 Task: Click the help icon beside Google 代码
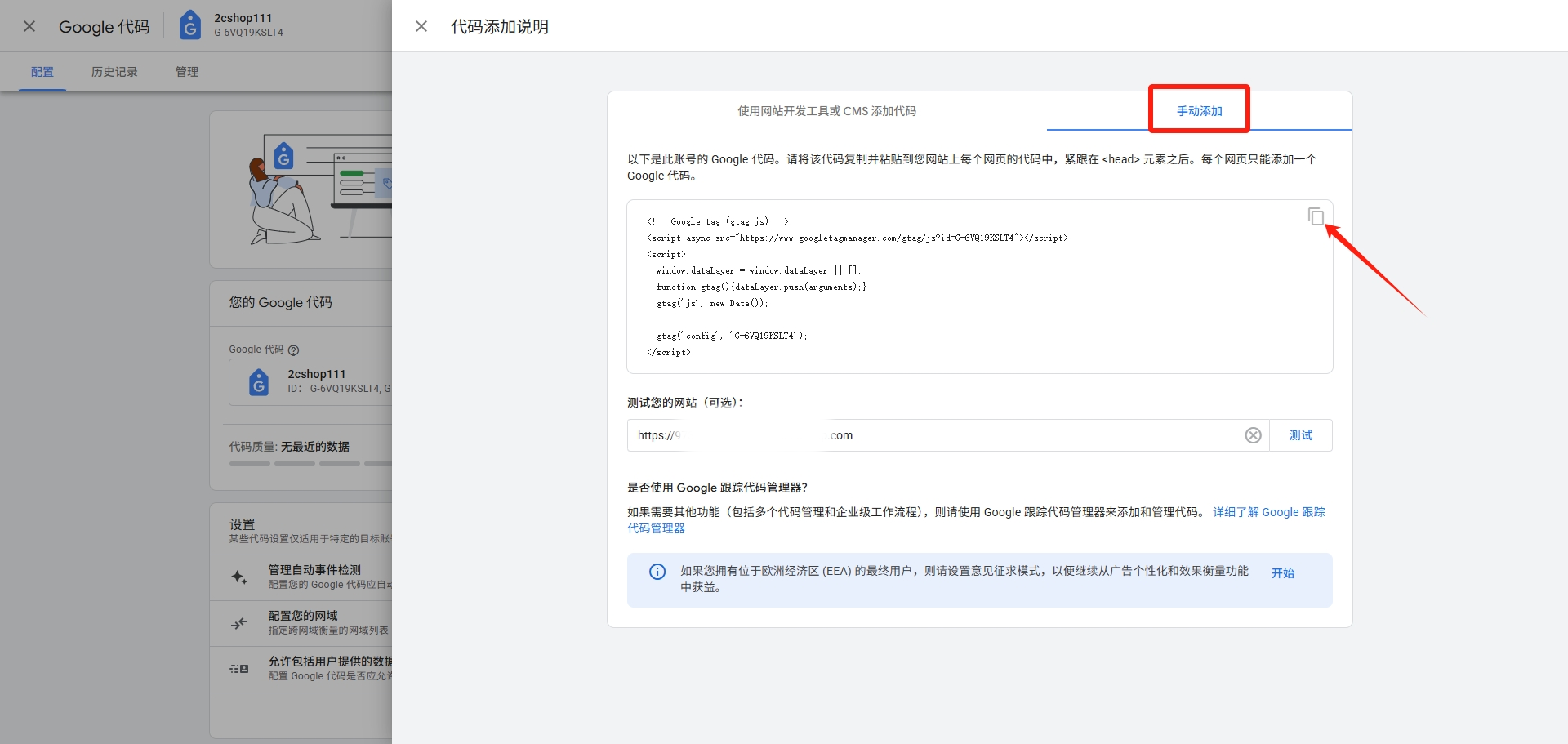[x=294, y=350]
